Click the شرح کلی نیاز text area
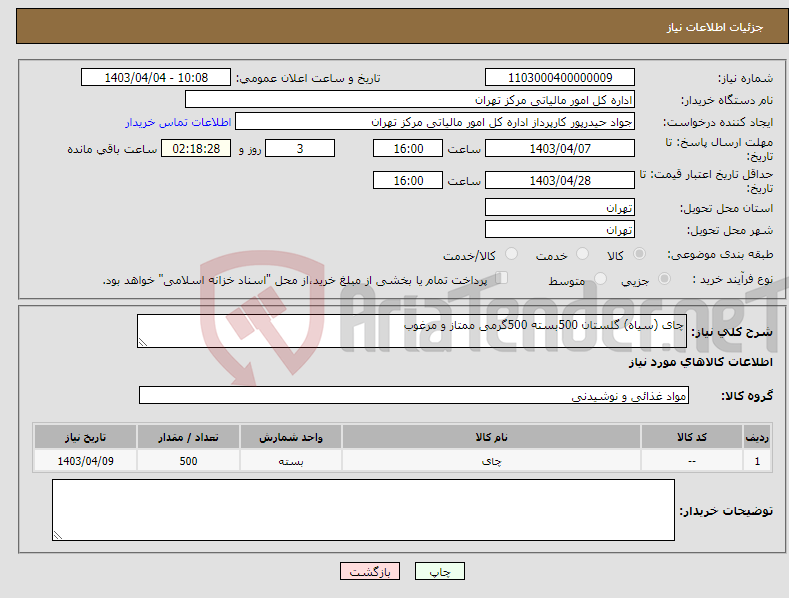 pos(412,331)
